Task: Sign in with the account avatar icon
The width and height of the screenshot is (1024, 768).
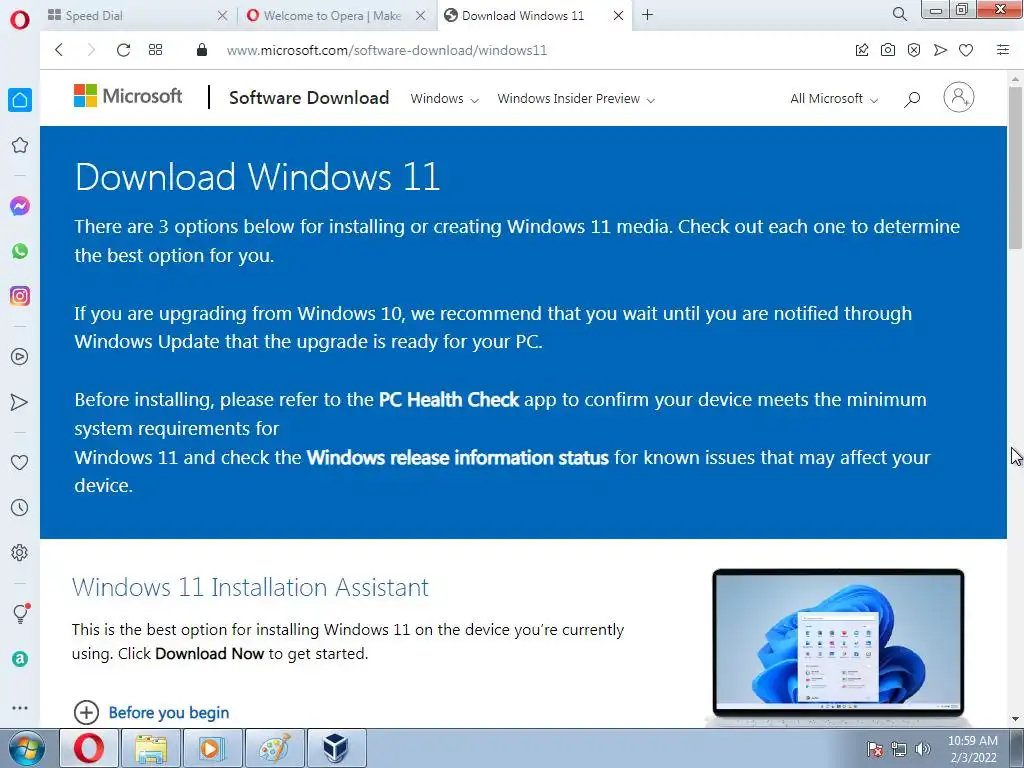Action: pos(959,97)
